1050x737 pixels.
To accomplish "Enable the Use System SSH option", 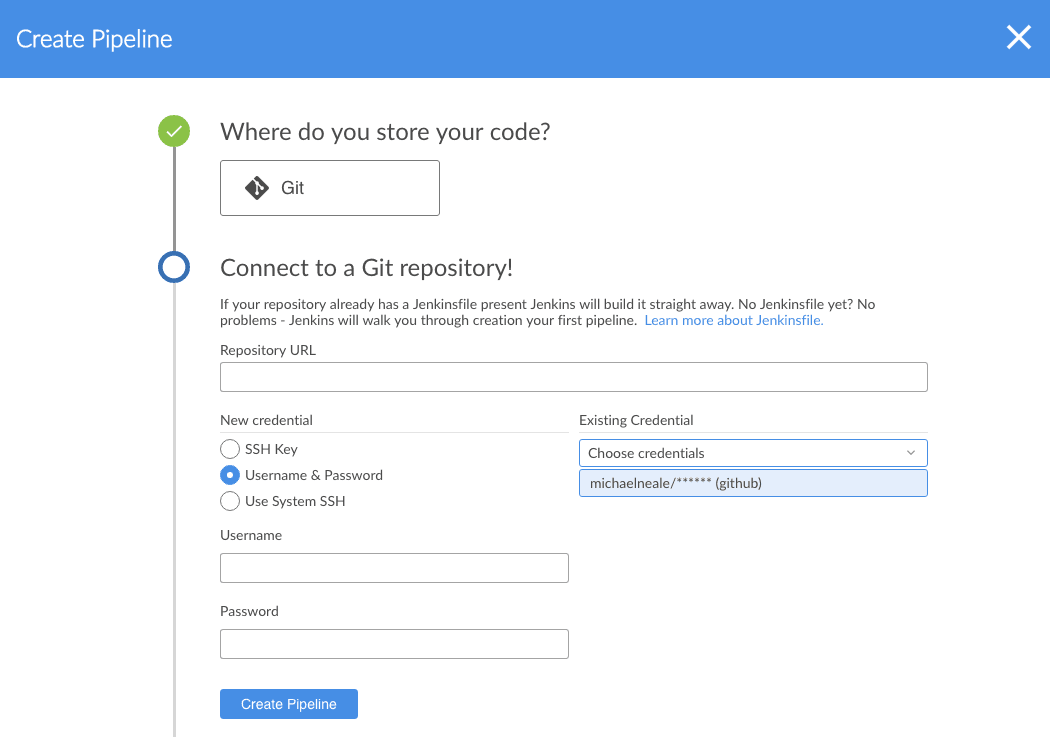I will (229, 501).
